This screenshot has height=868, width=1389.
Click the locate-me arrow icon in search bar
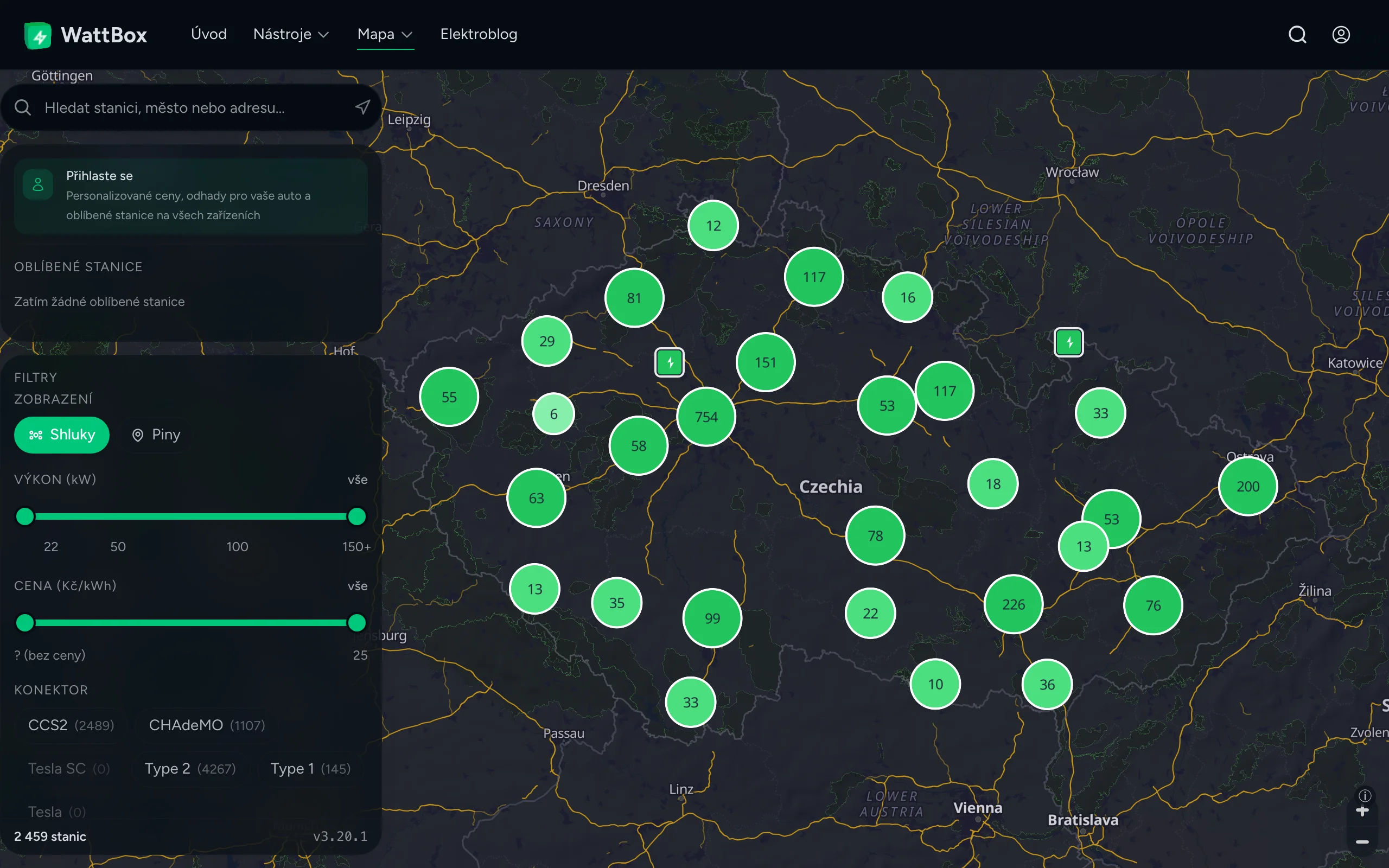click(362, 107)
